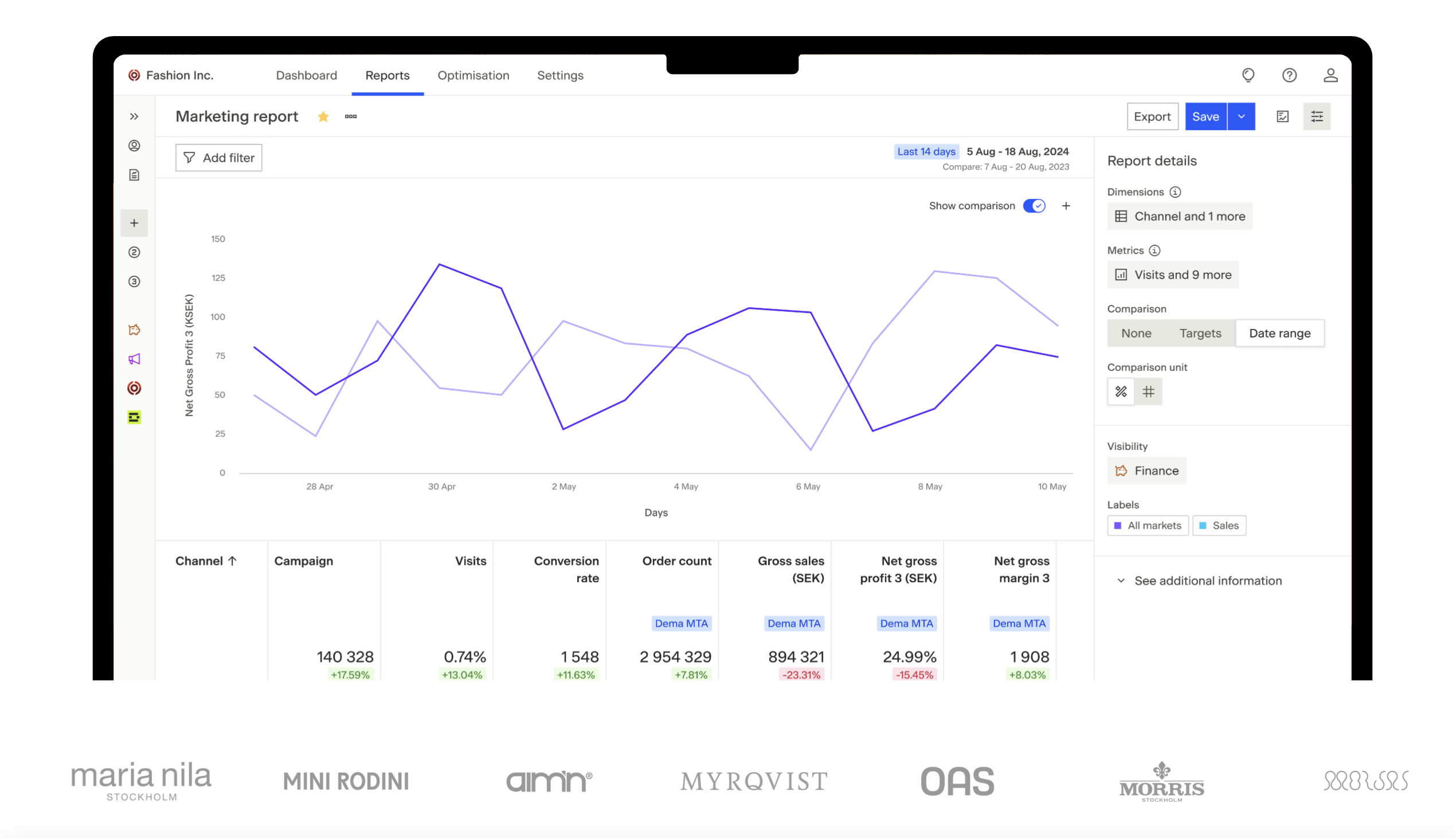Select the Targets comparison tab
This screenshot has width=1456, height=838.
[x=1200, y=333]
